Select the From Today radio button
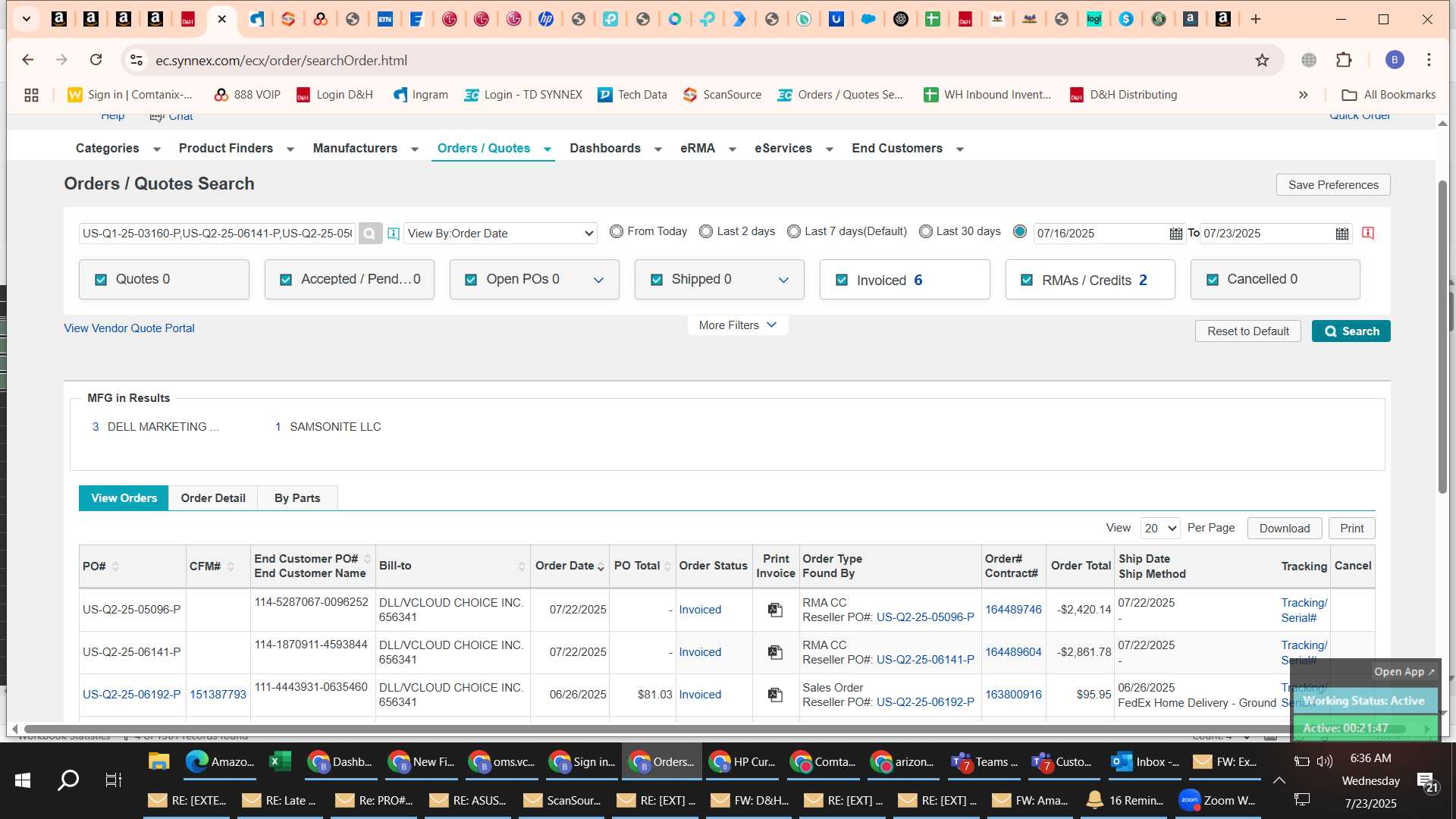1456x819 pixels. (x=617, y=231)
